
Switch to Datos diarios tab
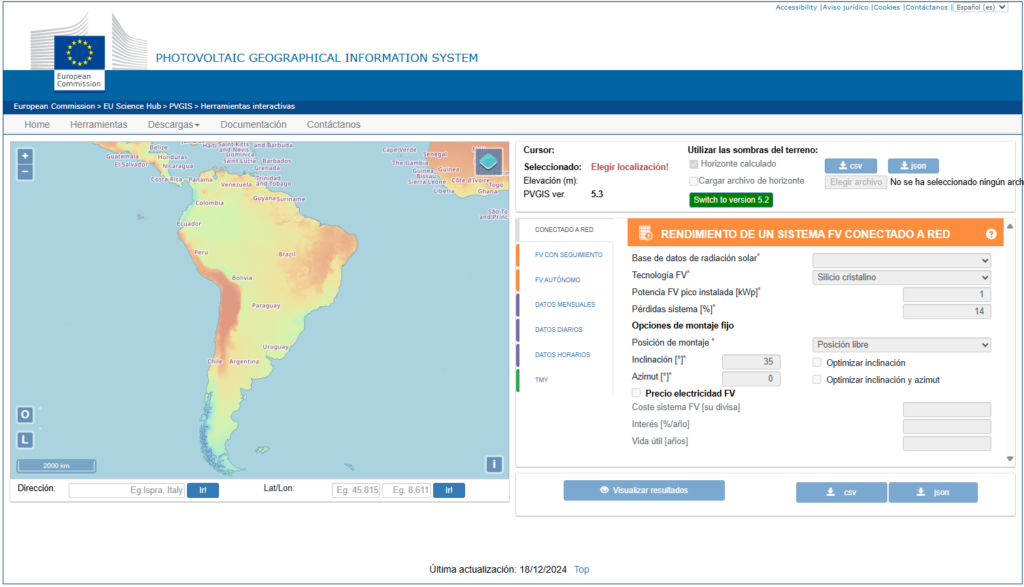tap(558, 330)
